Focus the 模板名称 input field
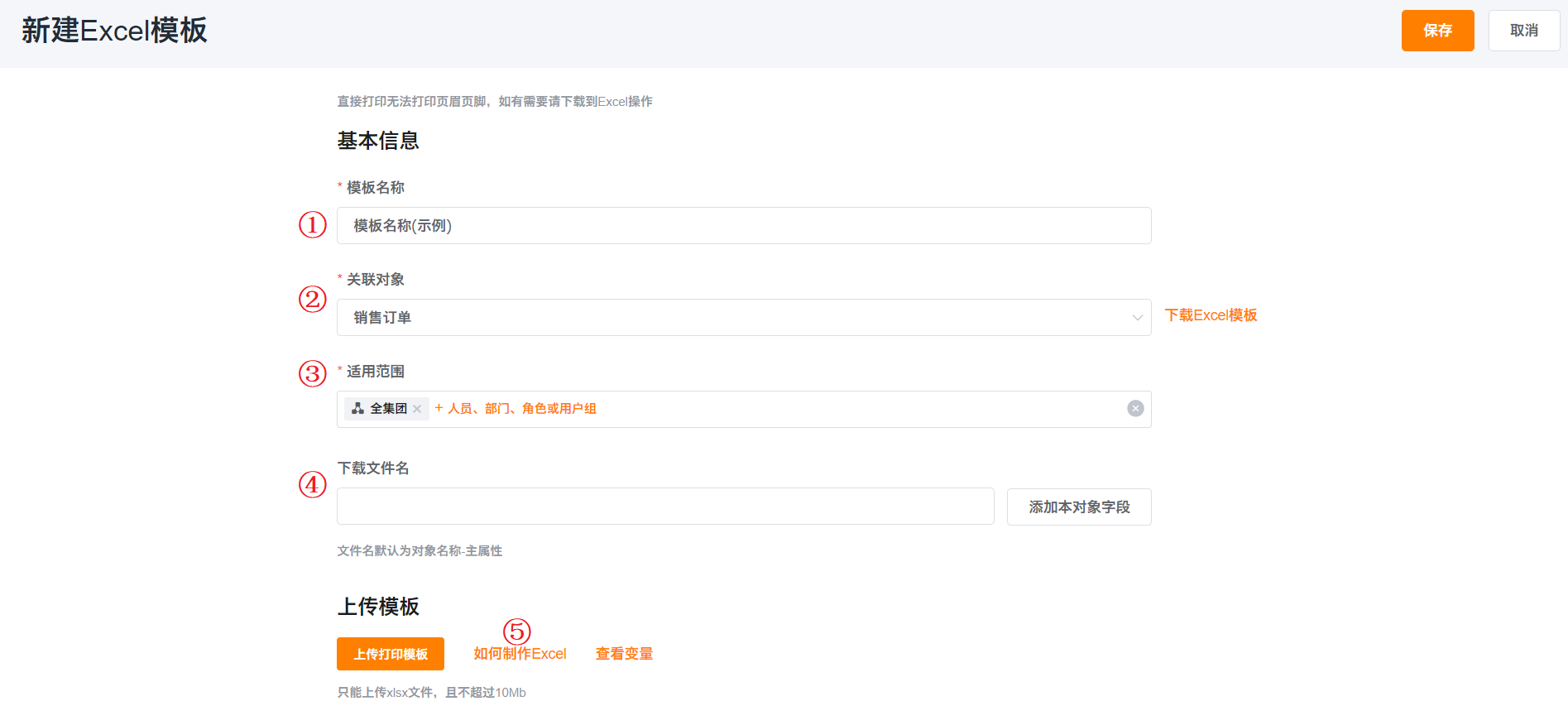Screen dimensions: 1568x706 point(744,226)
